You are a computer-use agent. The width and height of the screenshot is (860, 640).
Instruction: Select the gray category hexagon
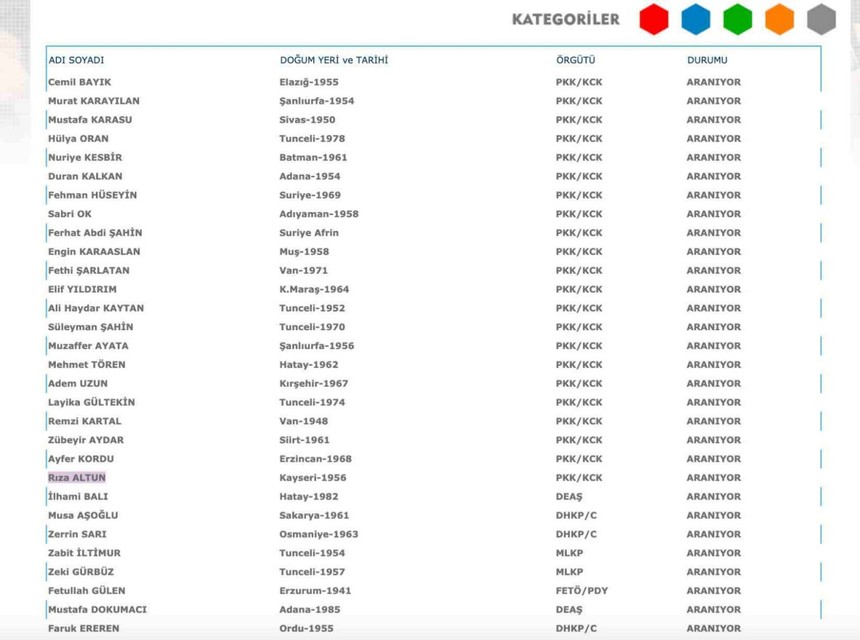[x=822, y=19]
